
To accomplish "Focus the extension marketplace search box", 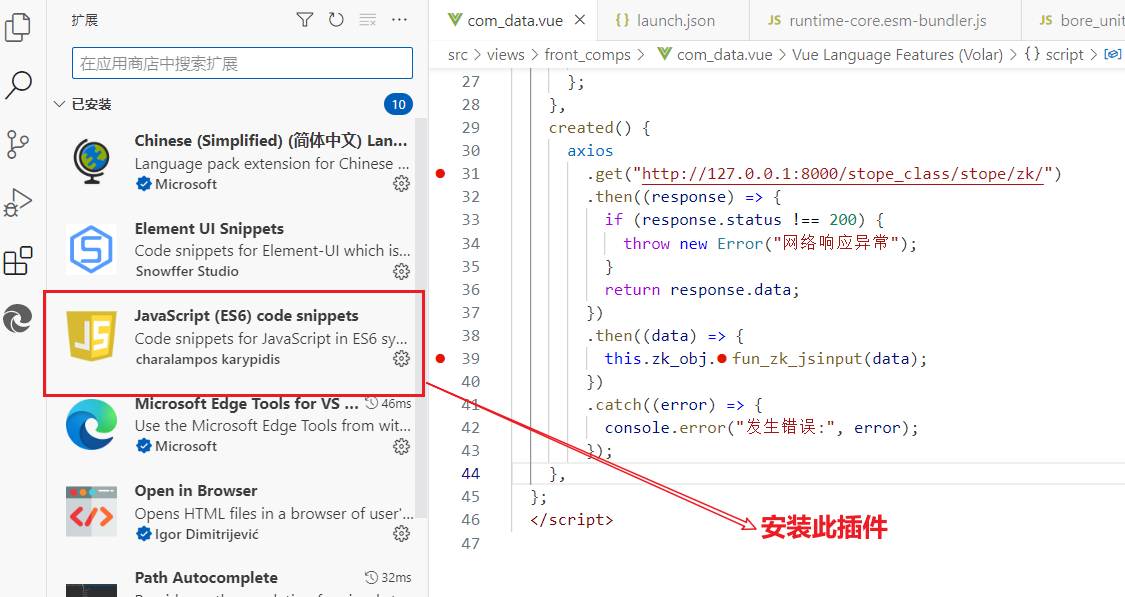I will click(x=243, y=63).
